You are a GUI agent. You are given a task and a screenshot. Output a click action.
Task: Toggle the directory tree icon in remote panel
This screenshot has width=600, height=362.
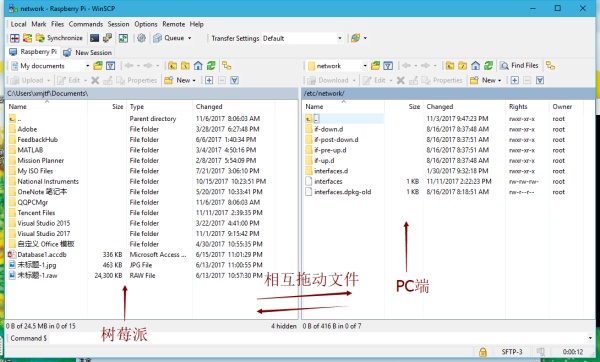(x=550, y=66)
